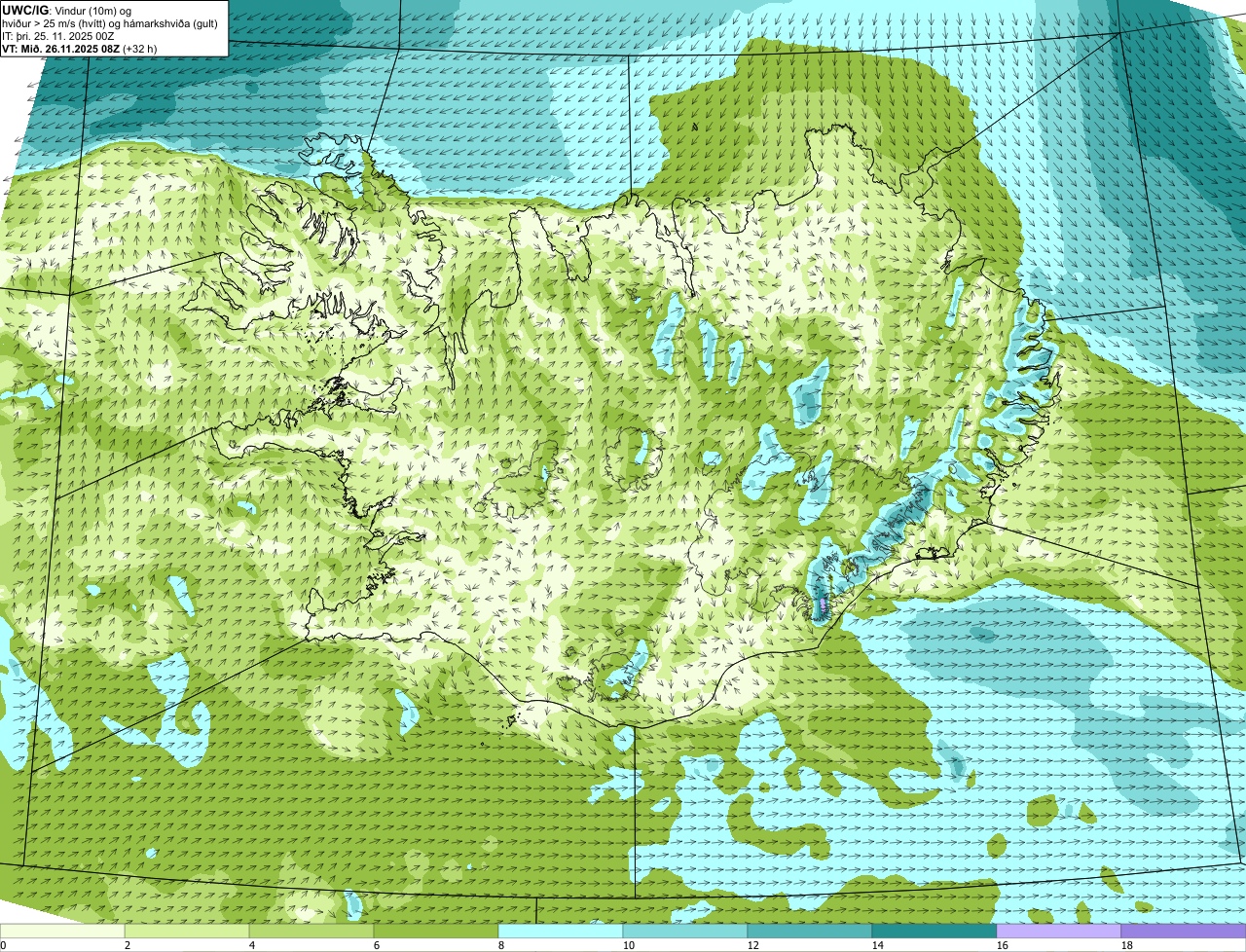Click the '16' label on the legend scale

click(1003, 945)
